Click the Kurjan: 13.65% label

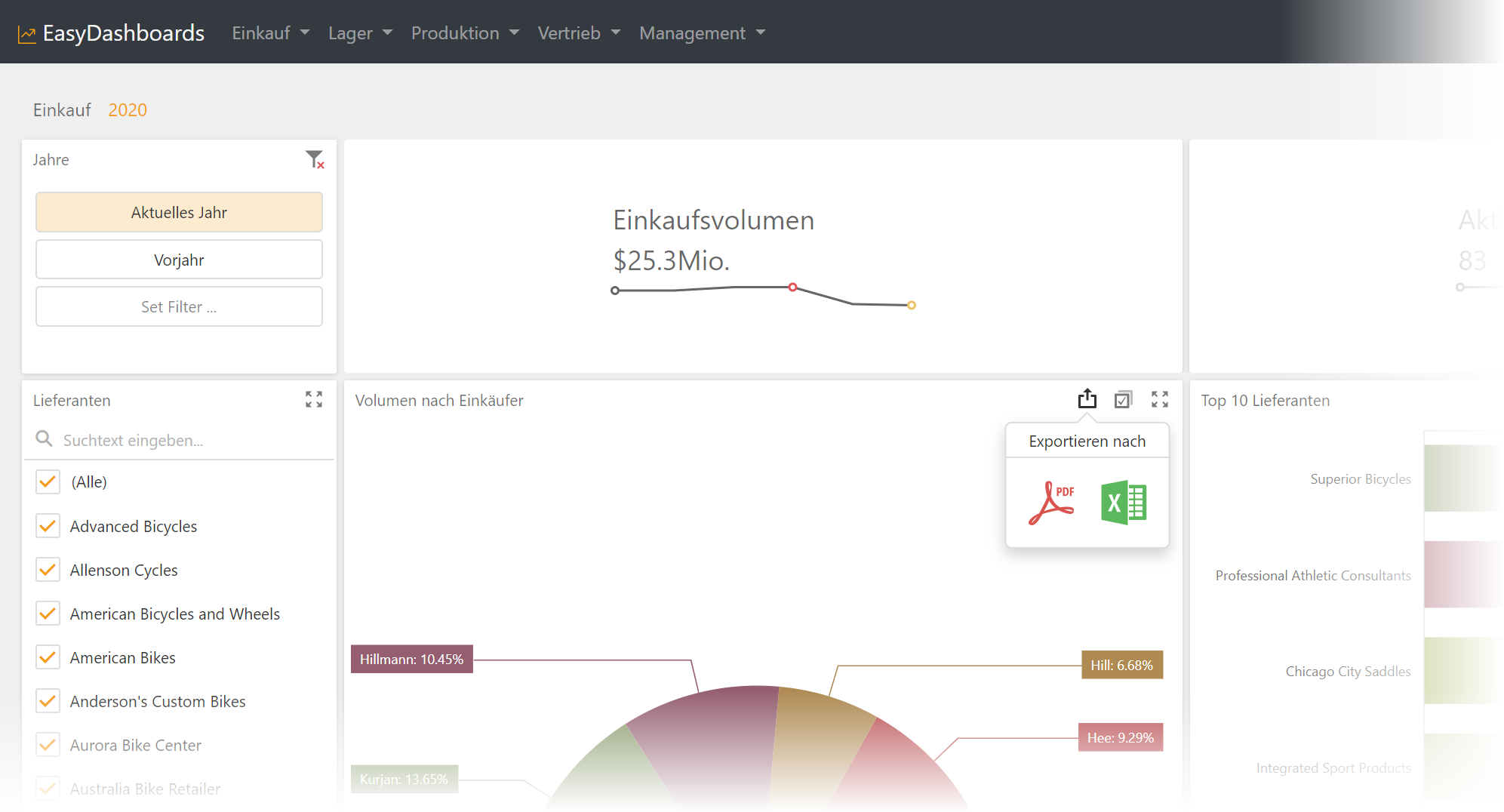pos(404,779)
